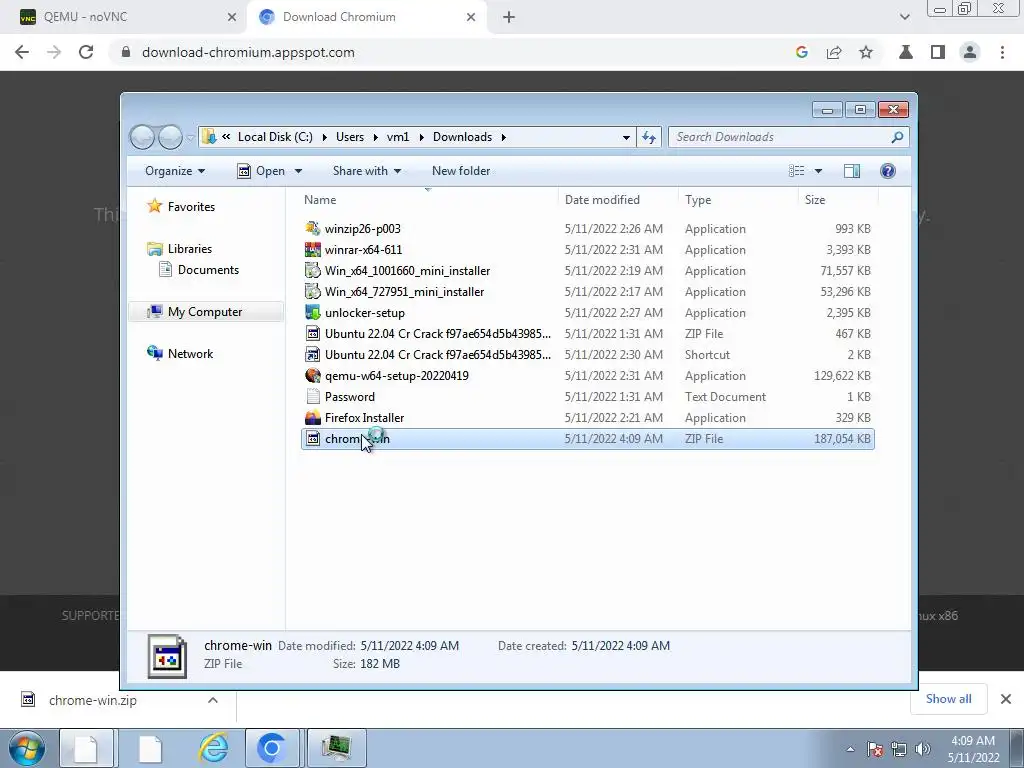Image resolution: width=1024 pixels, height=768 pixels.
Task: Click the New folder button
Action: coord(460,171)
